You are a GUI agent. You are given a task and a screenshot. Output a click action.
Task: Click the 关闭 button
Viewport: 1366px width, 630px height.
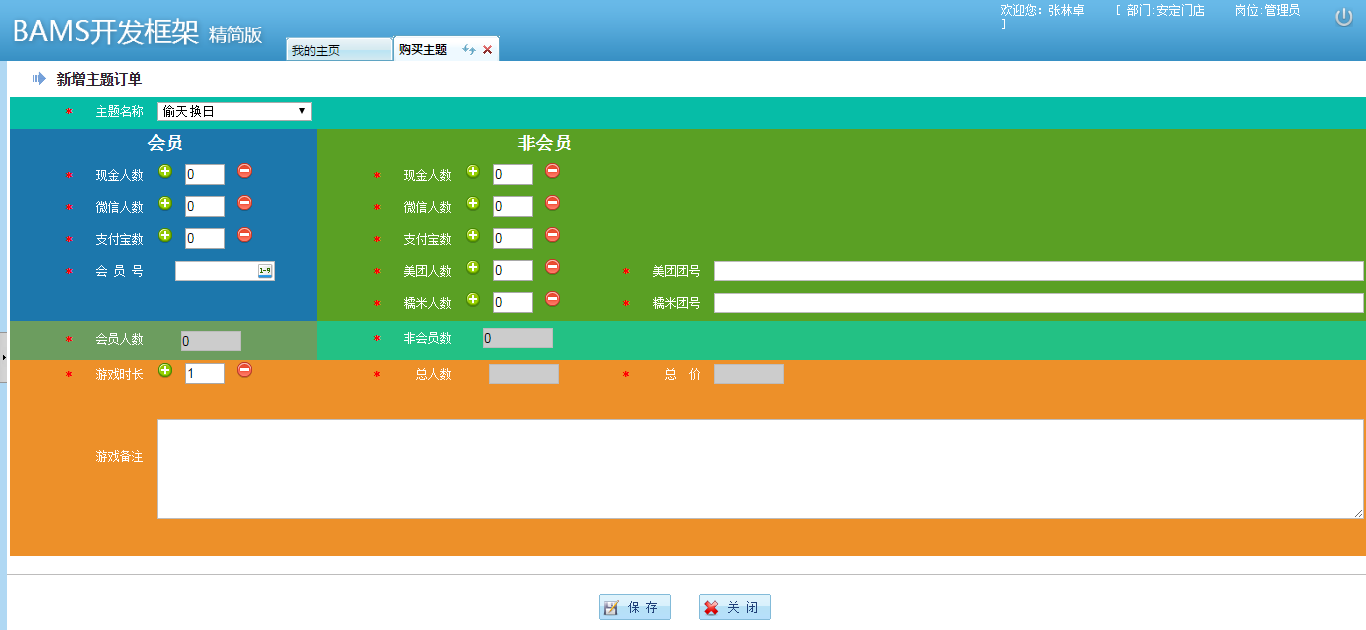point(735,607)
